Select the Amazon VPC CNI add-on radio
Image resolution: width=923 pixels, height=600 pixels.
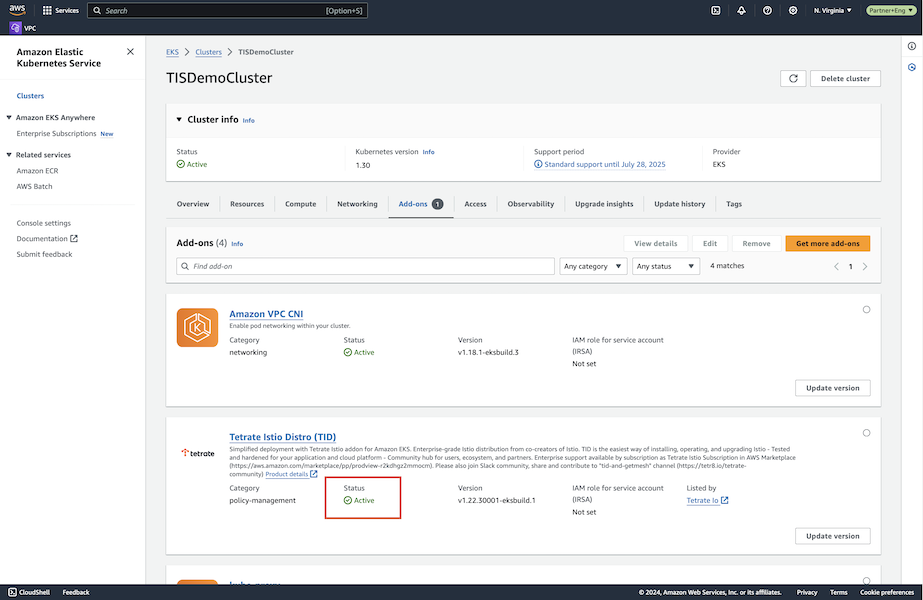tap(866, 310)
